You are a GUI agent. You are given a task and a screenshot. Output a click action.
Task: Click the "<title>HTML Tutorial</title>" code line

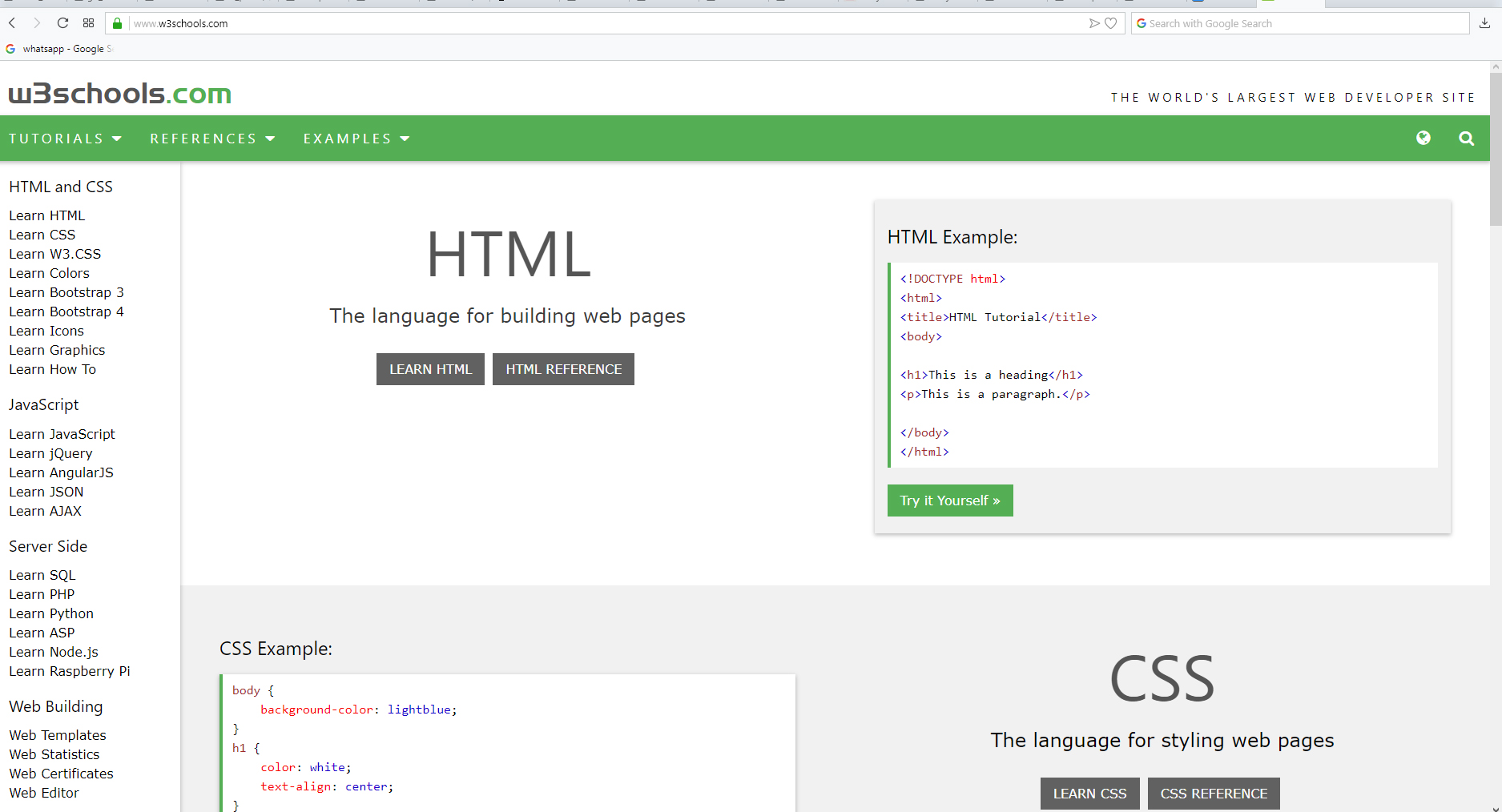[998, 317]
